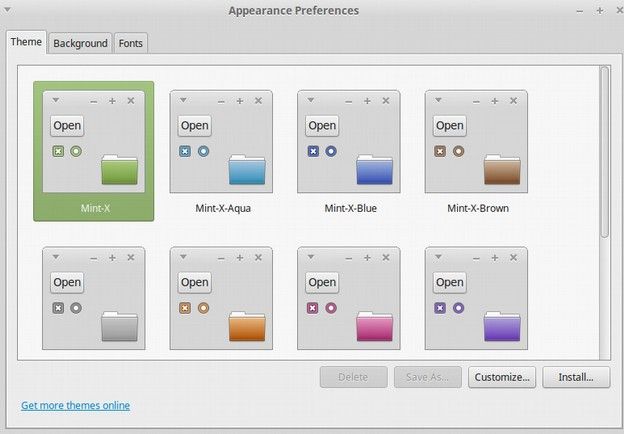Click the blue folder icon in Mint-X-Blue
The width and height of the screenshot is (624, 434).
coord(374,170)
